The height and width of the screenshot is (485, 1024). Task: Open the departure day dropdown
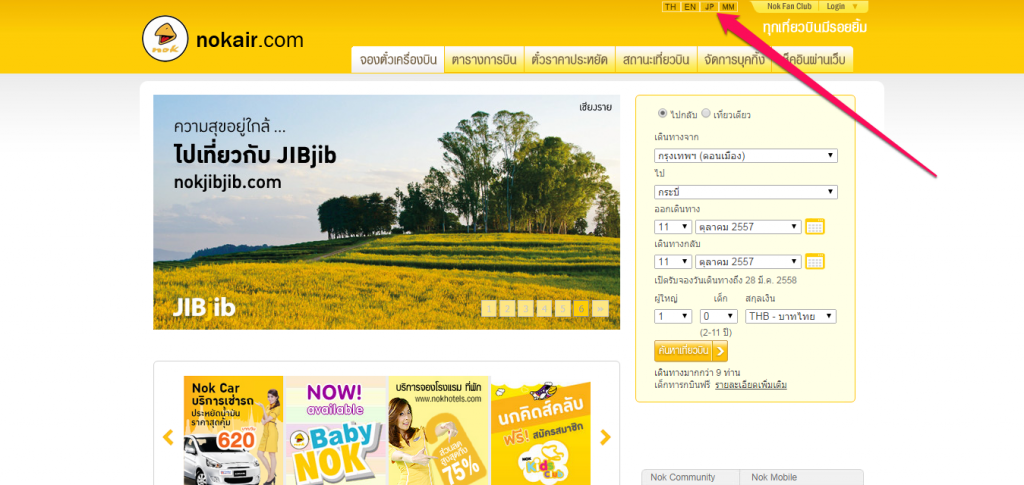(x=673, y=227)
